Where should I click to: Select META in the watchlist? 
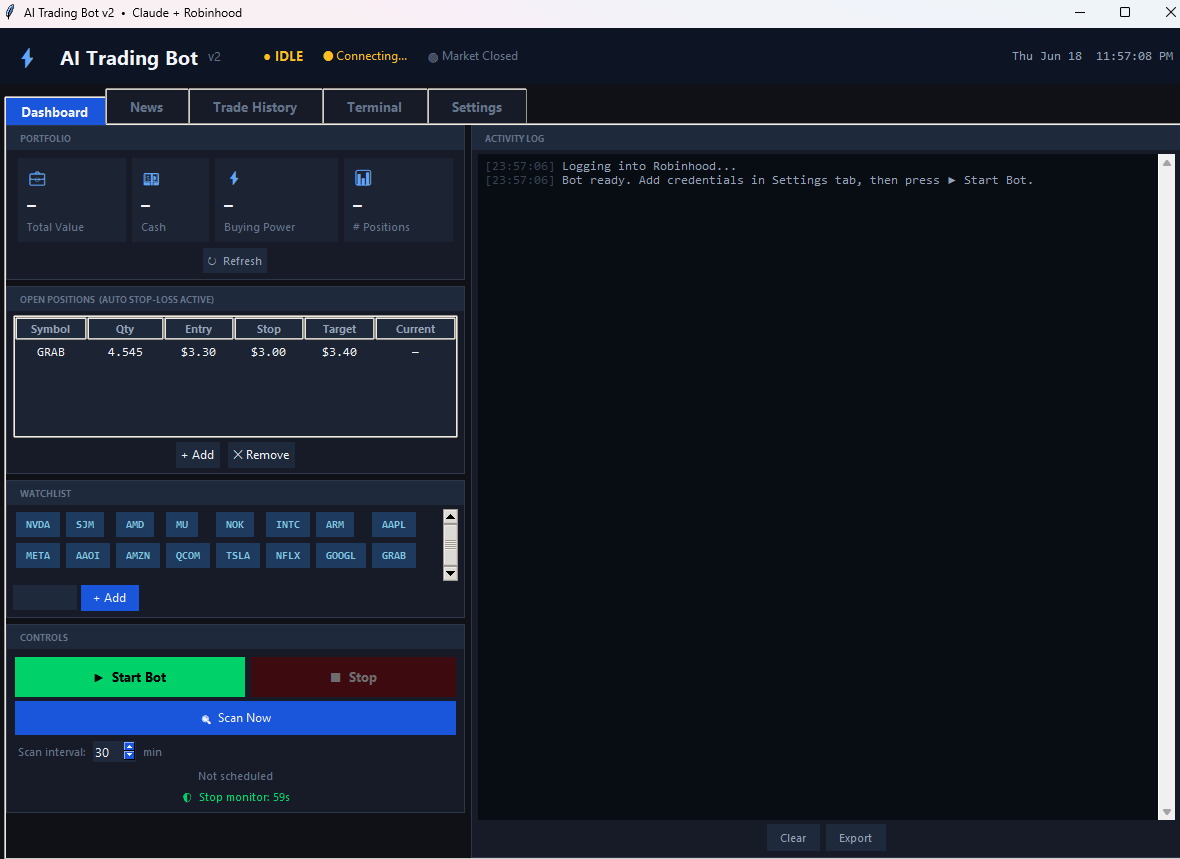pos(38,556)
